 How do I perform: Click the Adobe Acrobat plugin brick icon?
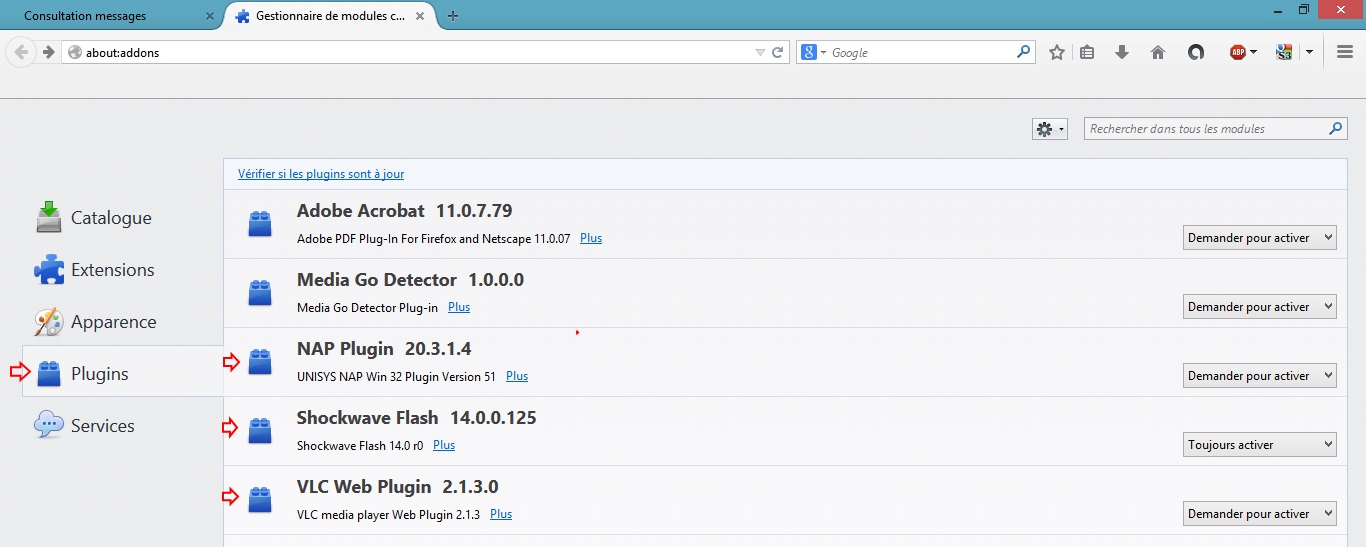click(260, 224)
